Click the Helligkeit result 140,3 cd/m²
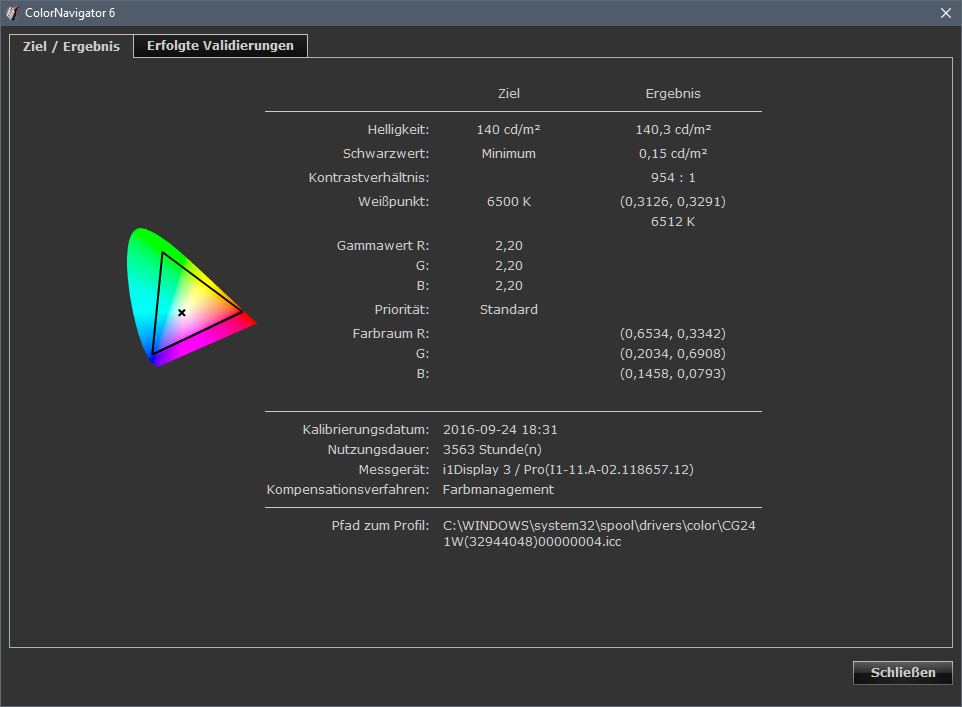This screenshot has width=962, height=707. [x=673, y=129]
